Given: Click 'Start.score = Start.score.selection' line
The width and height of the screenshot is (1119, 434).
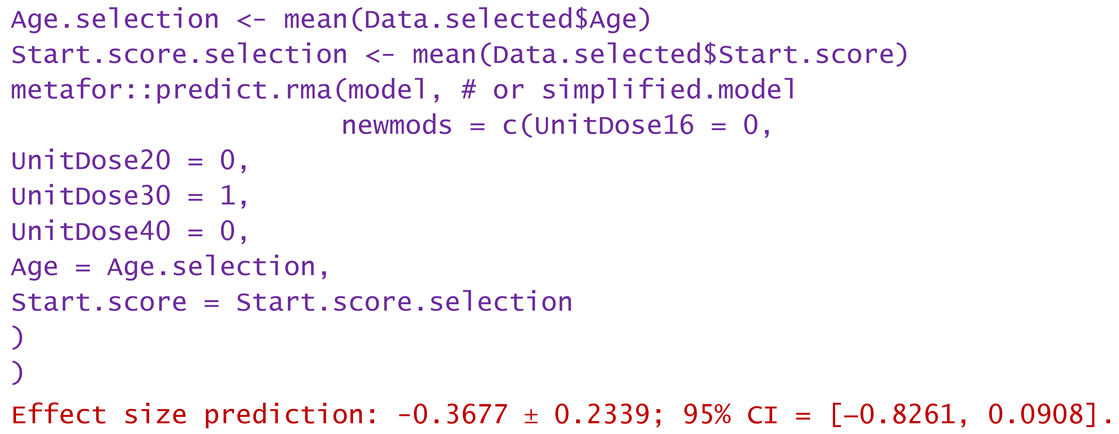Looking at the screenshot, I should pos(291,302).
